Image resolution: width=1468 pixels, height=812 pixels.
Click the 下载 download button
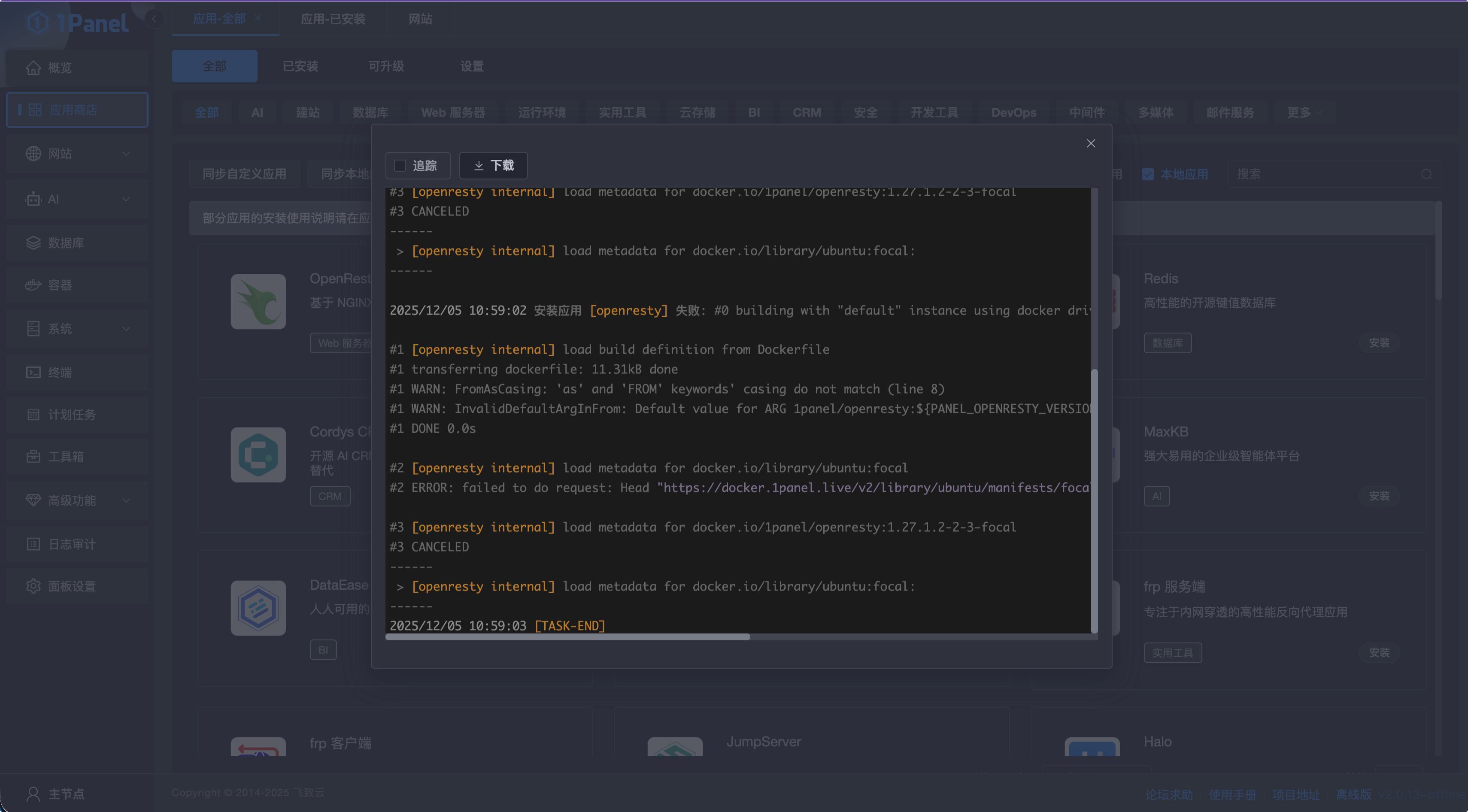(x=494, y=166)
